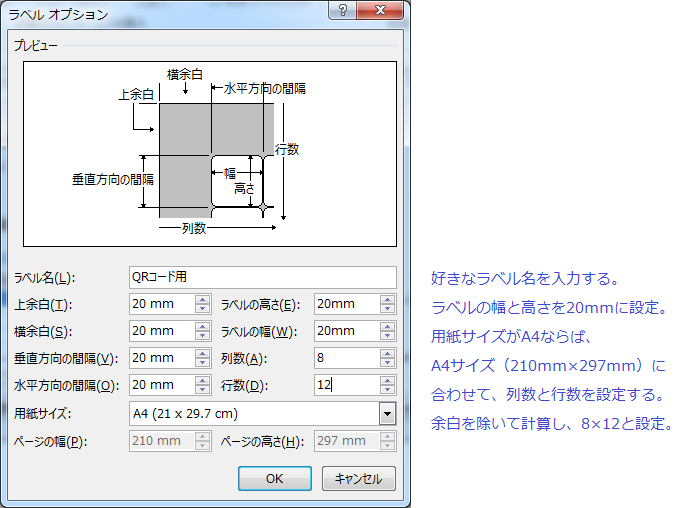Decrease 列数 with down arrow
The height and width of the screenshot is (508, 696).
(388, 363)
